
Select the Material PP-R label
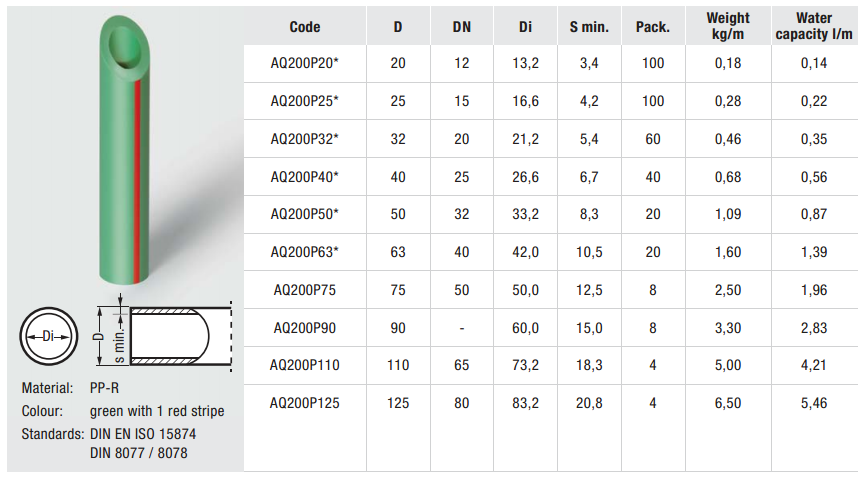(x=70, y=388)
